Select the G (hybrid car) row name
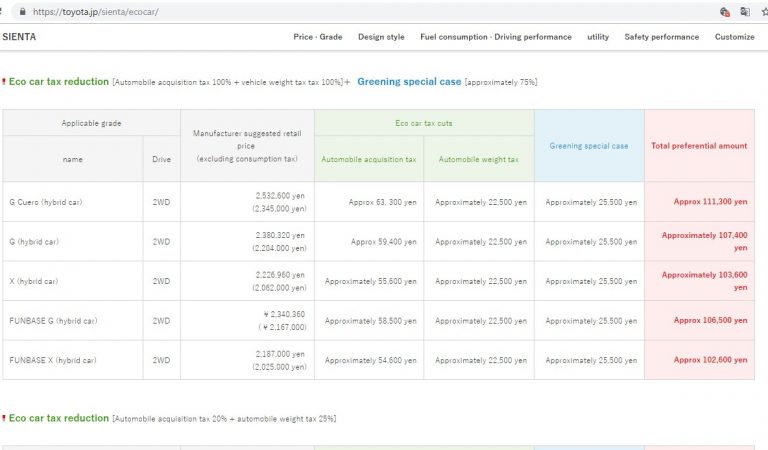Screen dimensions: 768x450 (x=34, y=241)
